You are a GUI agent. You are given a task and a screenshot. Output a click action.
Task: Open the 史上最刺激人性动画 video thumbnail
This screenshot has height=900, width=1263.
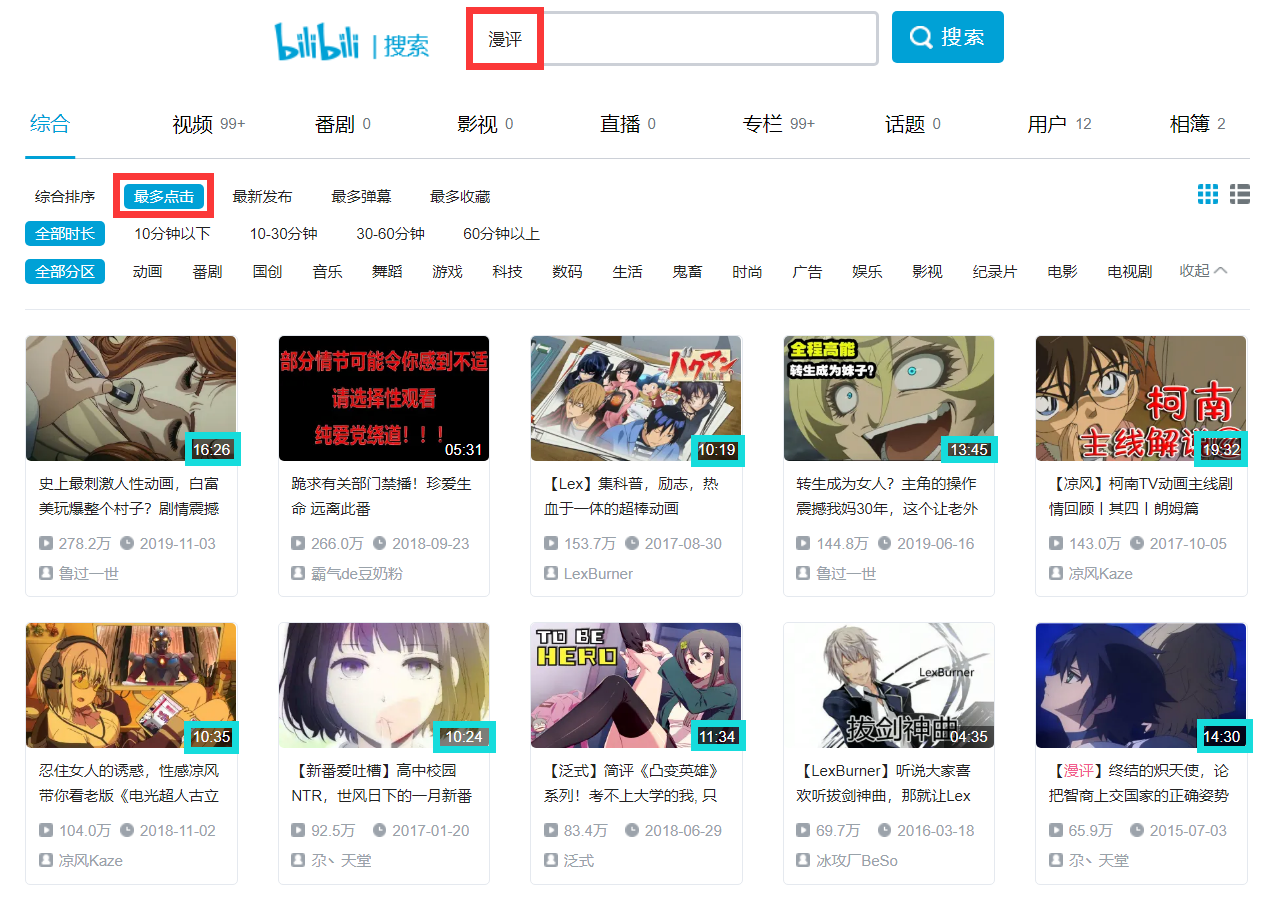[131, 398]
